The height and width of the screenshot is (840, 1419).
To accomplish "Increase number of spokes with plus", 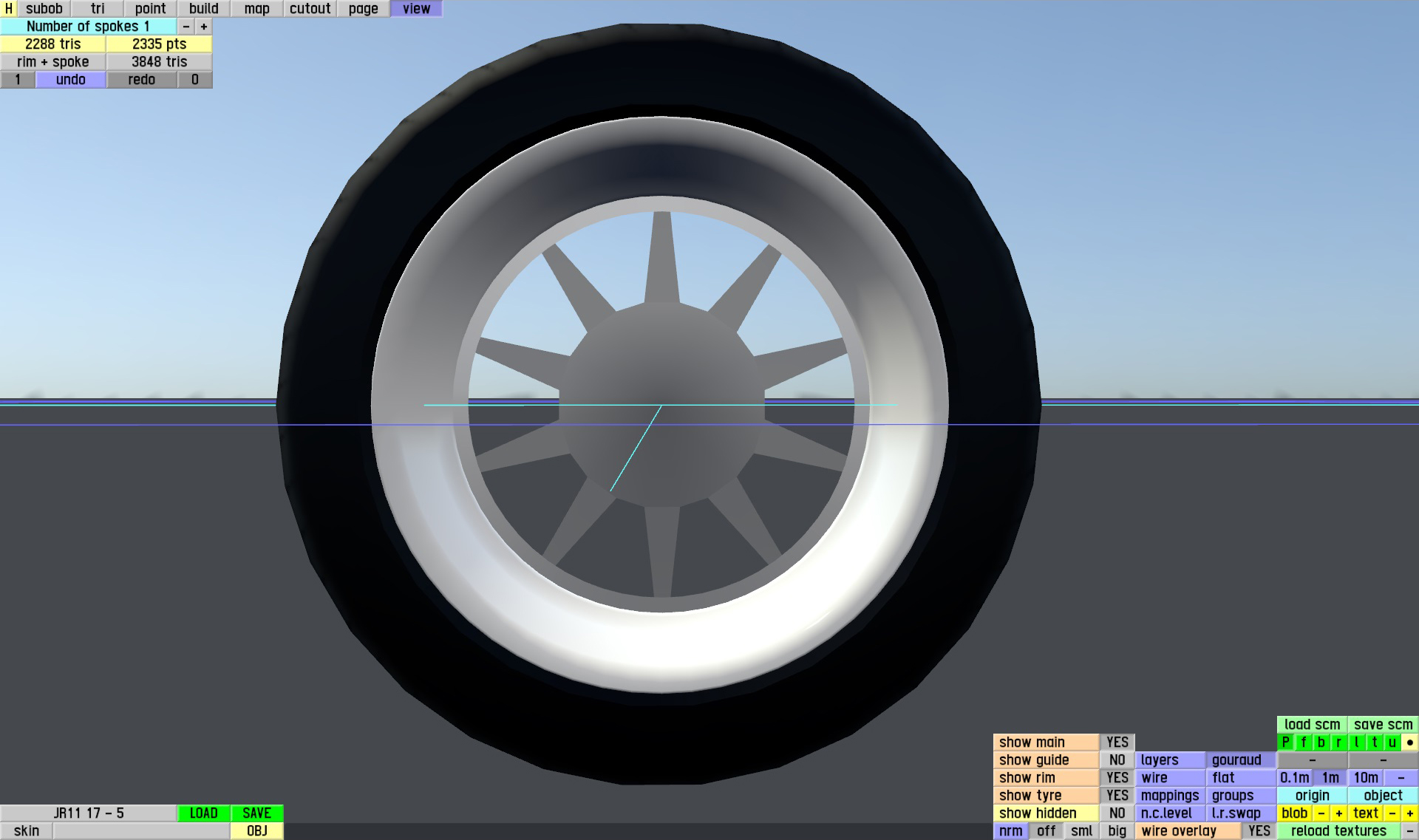I will click(204, 27).
